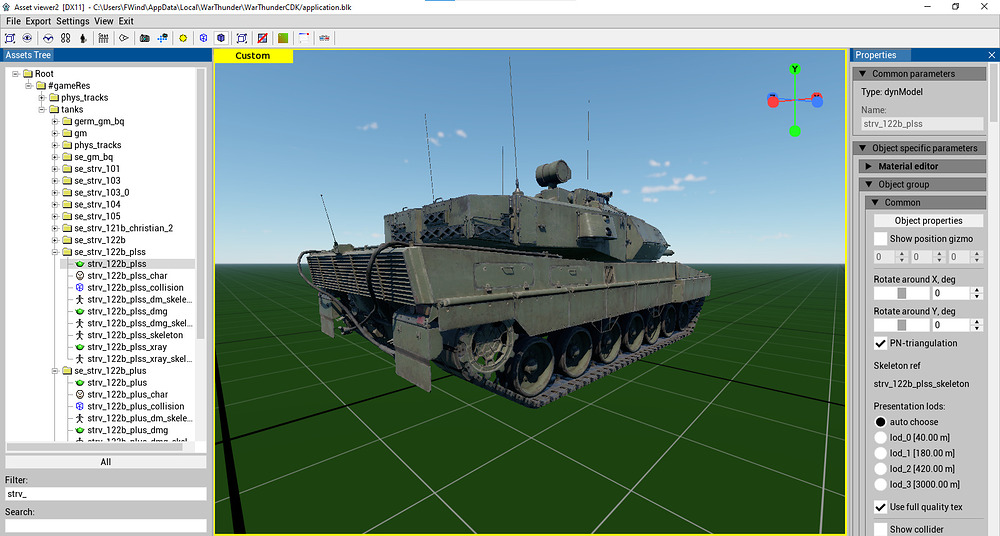The width and height of the screenshot is (1000, 536).
Task: Click the Assets Tree vertical scrollbar
Action: [201, 204]
